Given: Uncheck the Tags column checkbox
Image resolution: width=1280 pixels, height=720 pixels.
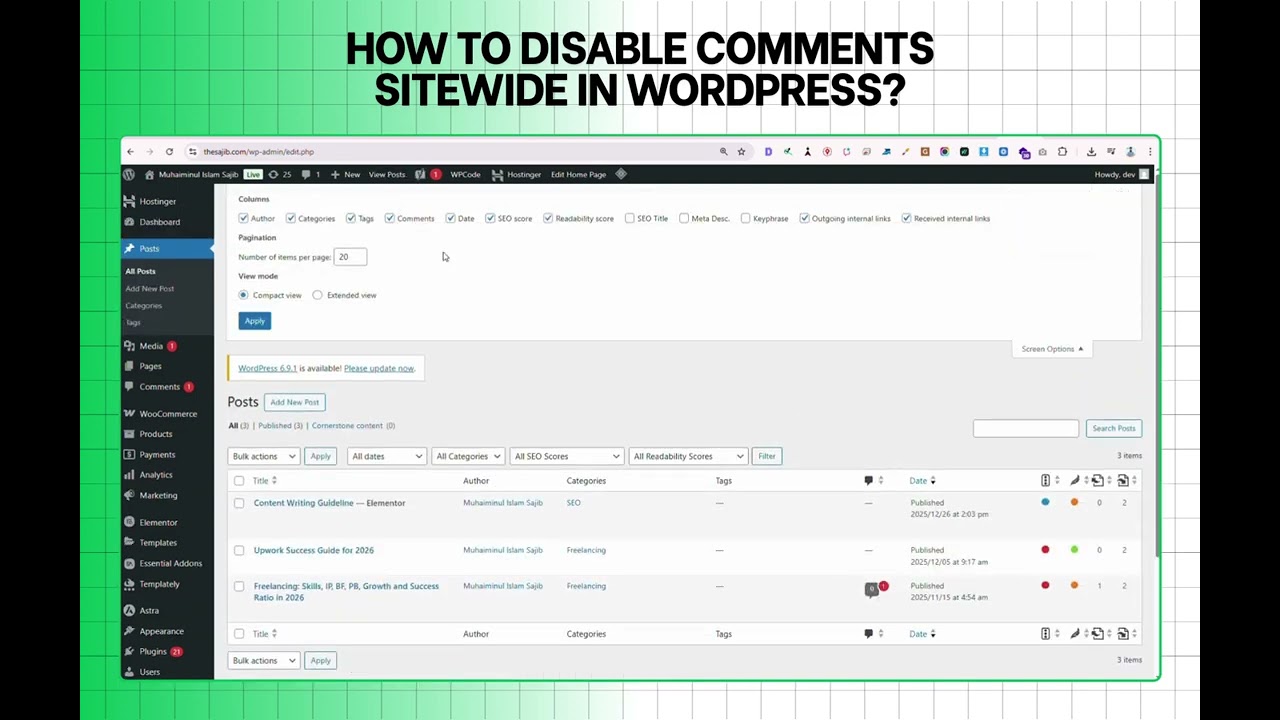Looking at the screenshot, I should pyautogui.click(x=351, y=218).
